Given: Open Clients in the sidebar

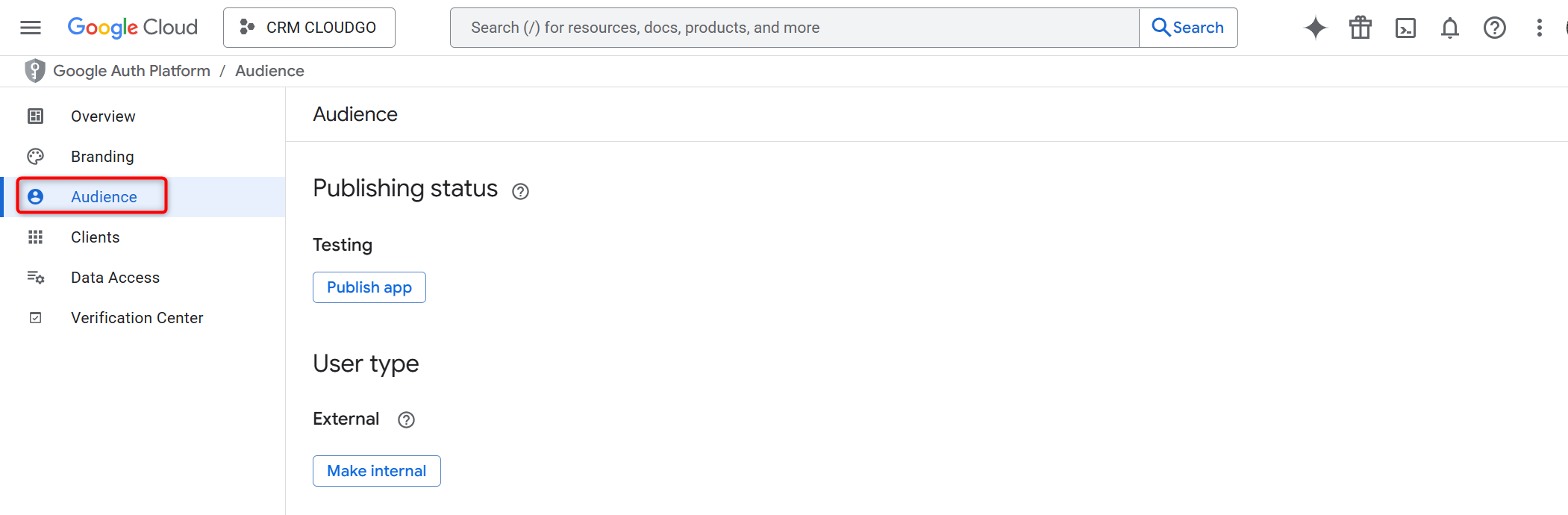Looking at the screenshot, I should point(95,237).
